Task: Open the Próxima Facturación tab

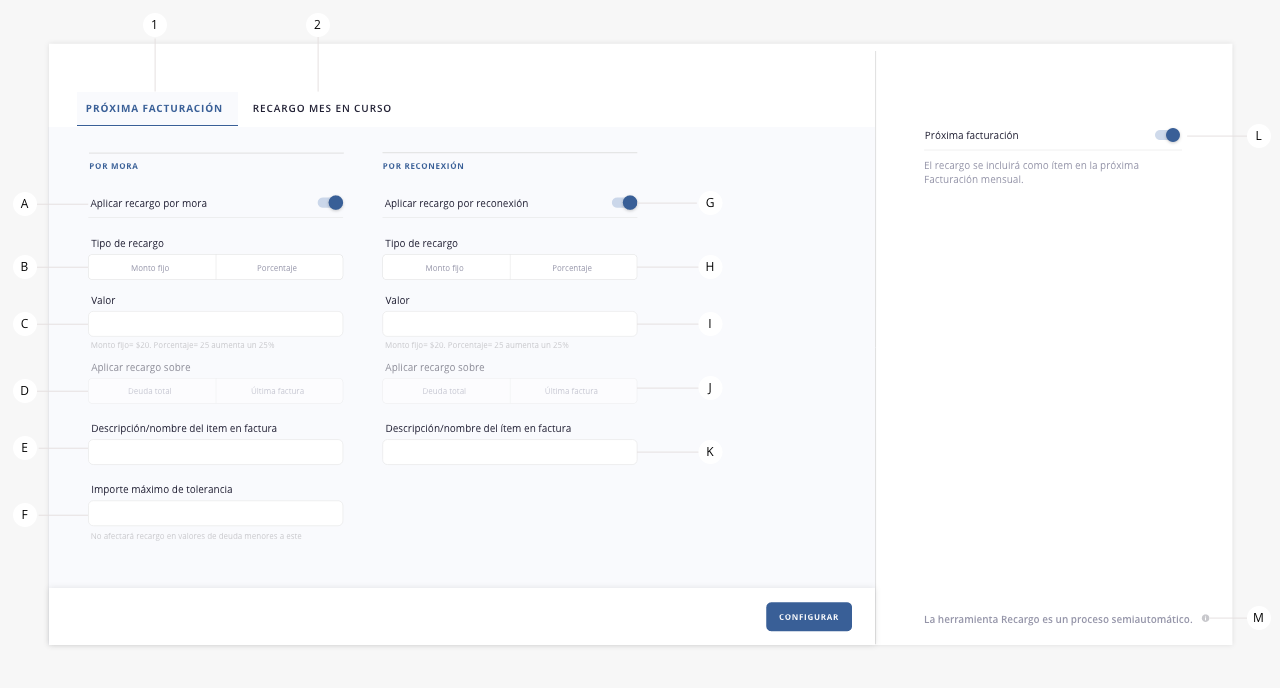Action: [154, 108]
